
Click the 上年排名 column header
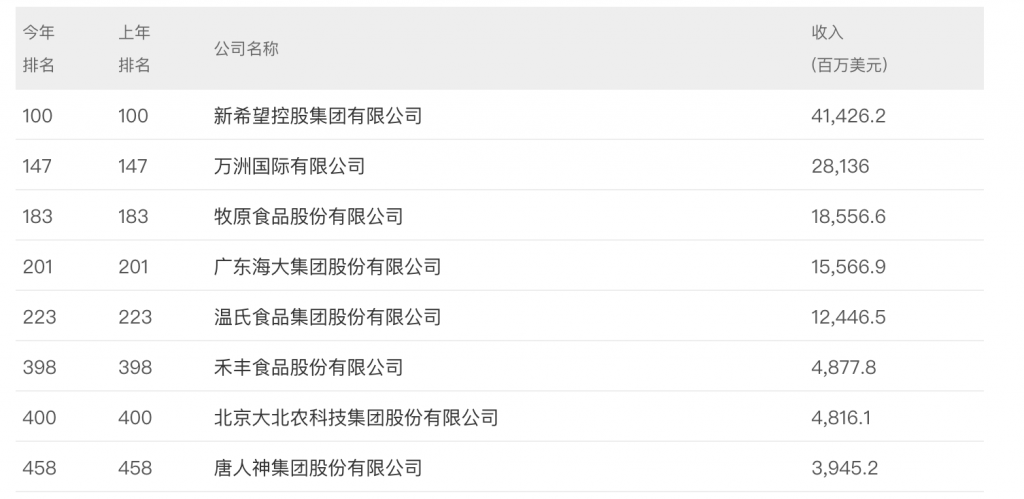pos(135,48)
